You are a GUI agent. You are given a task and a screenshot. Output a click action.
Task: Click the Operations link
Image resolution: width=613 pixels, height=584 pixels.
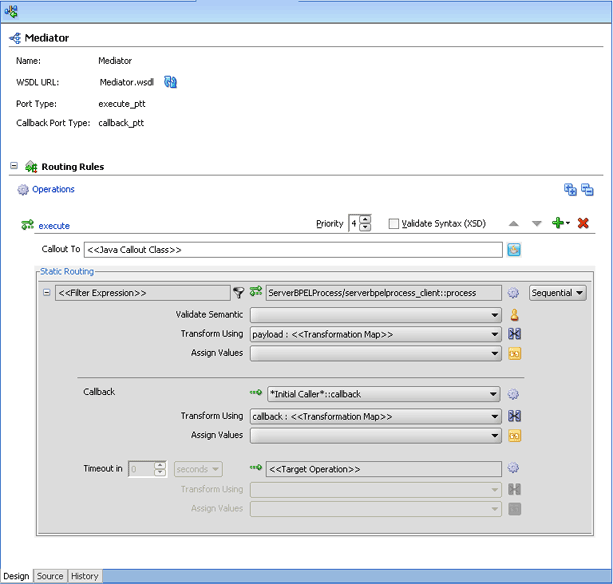[x=53, y=189]
